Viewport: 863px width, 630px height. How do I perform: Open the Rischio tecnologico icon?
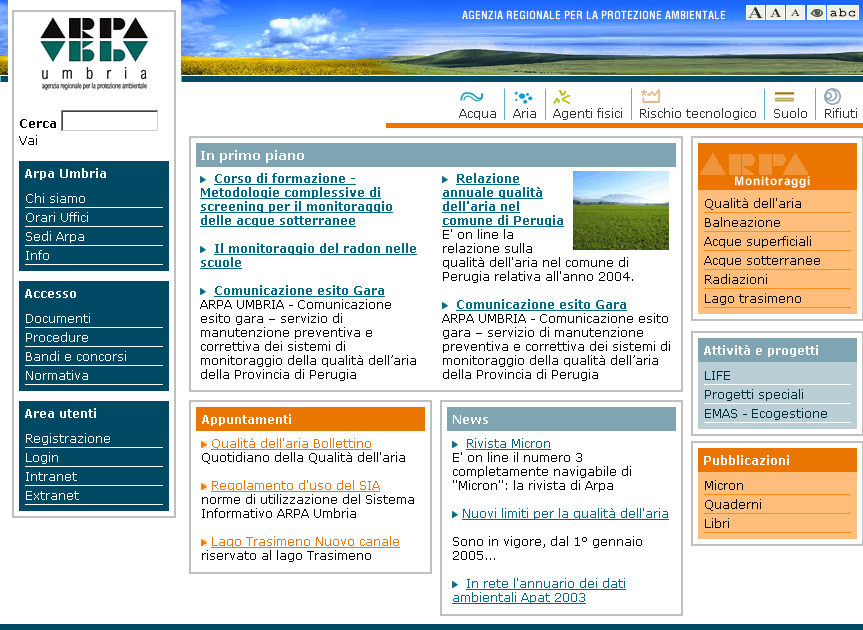650,96
